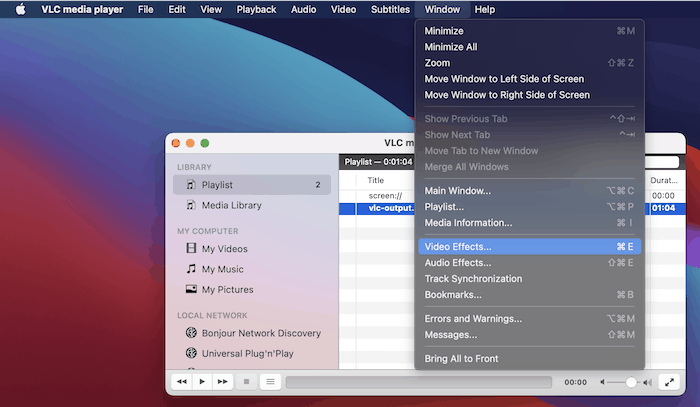Toggle the playlist view button
This screenshot has width=700, height=407.
270,381
